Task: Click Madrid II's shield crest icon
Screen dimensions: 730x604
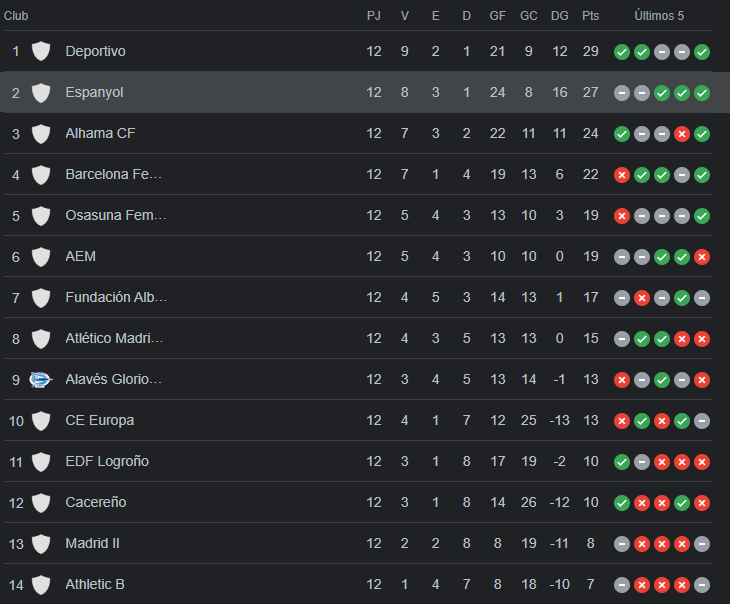Action: (x=41, y=543)
